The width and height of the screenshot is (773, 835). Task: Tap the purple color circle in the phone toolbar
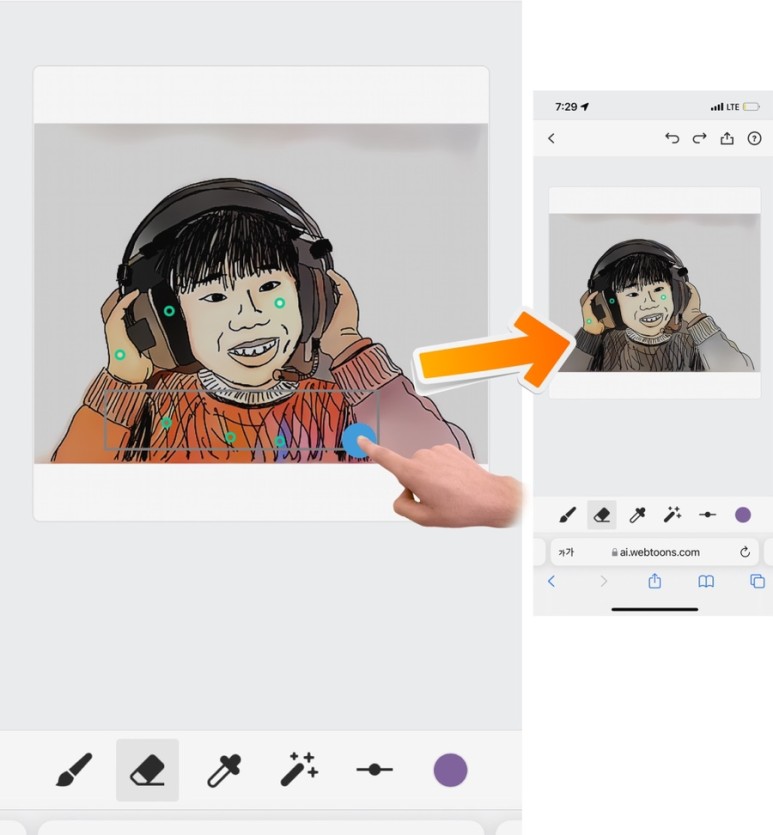point(743,515)
